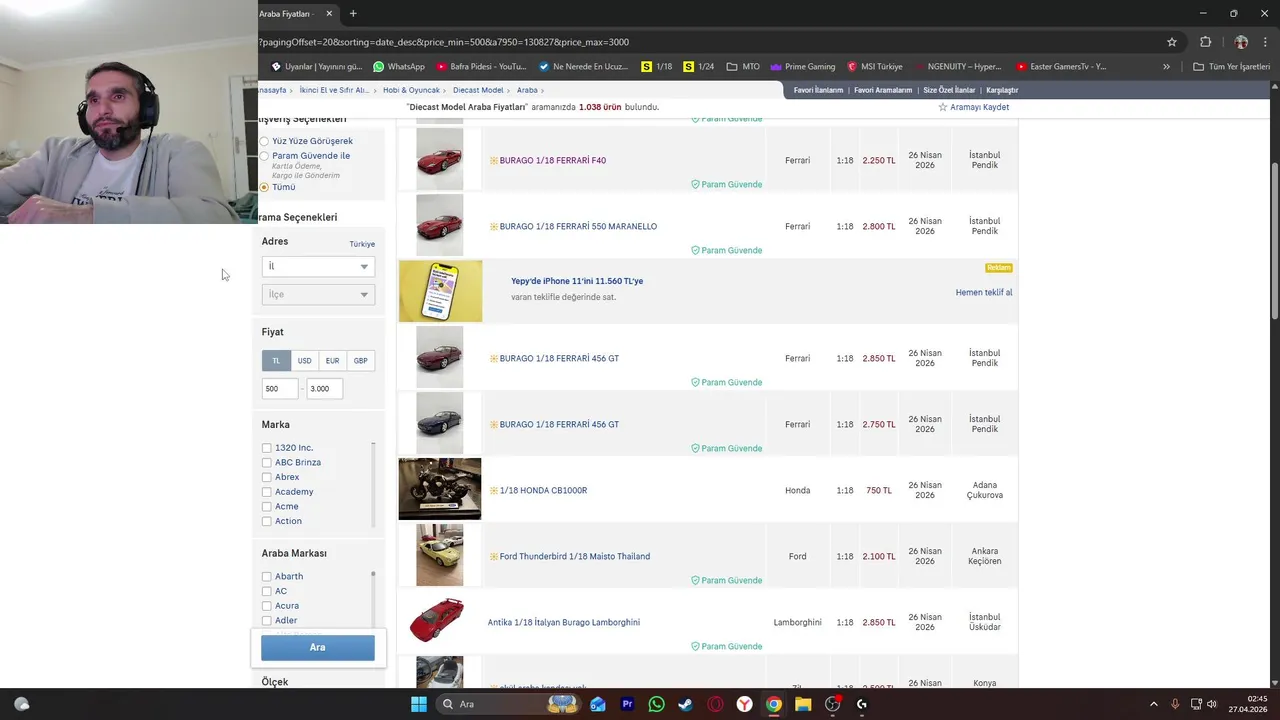Open Favori Aramalarım menu item

(x=883, y=90)
